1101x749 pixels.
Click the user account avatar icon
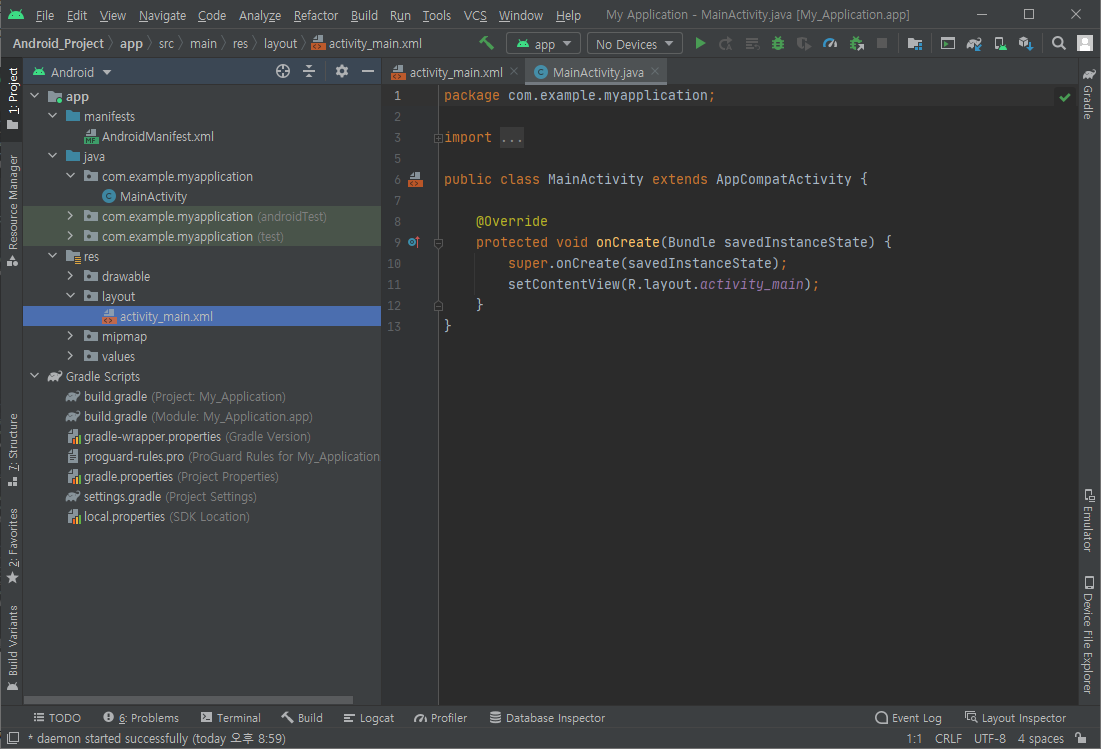click(x=1085, y=44)
